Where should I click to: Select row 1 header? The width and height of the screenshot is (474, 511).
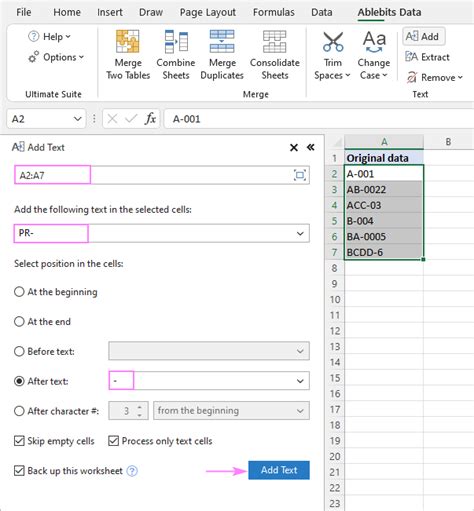(x=335, y=158)
